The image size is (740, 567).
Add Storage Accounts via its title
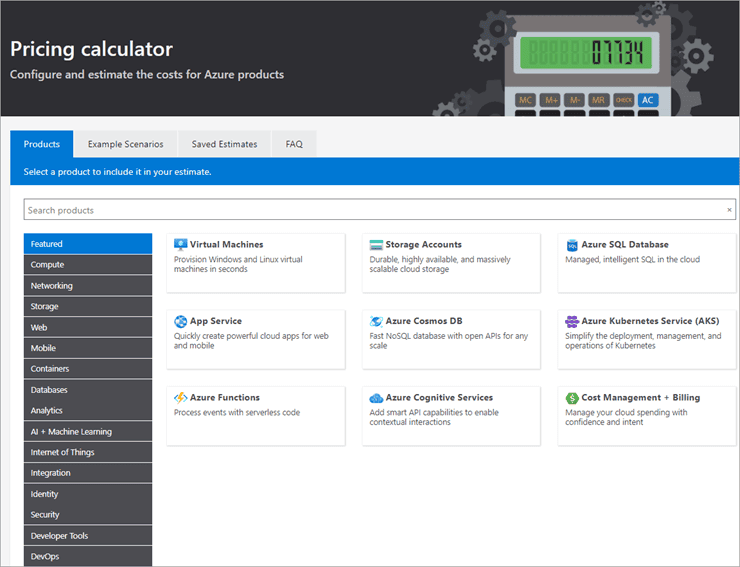click(423, 245)
